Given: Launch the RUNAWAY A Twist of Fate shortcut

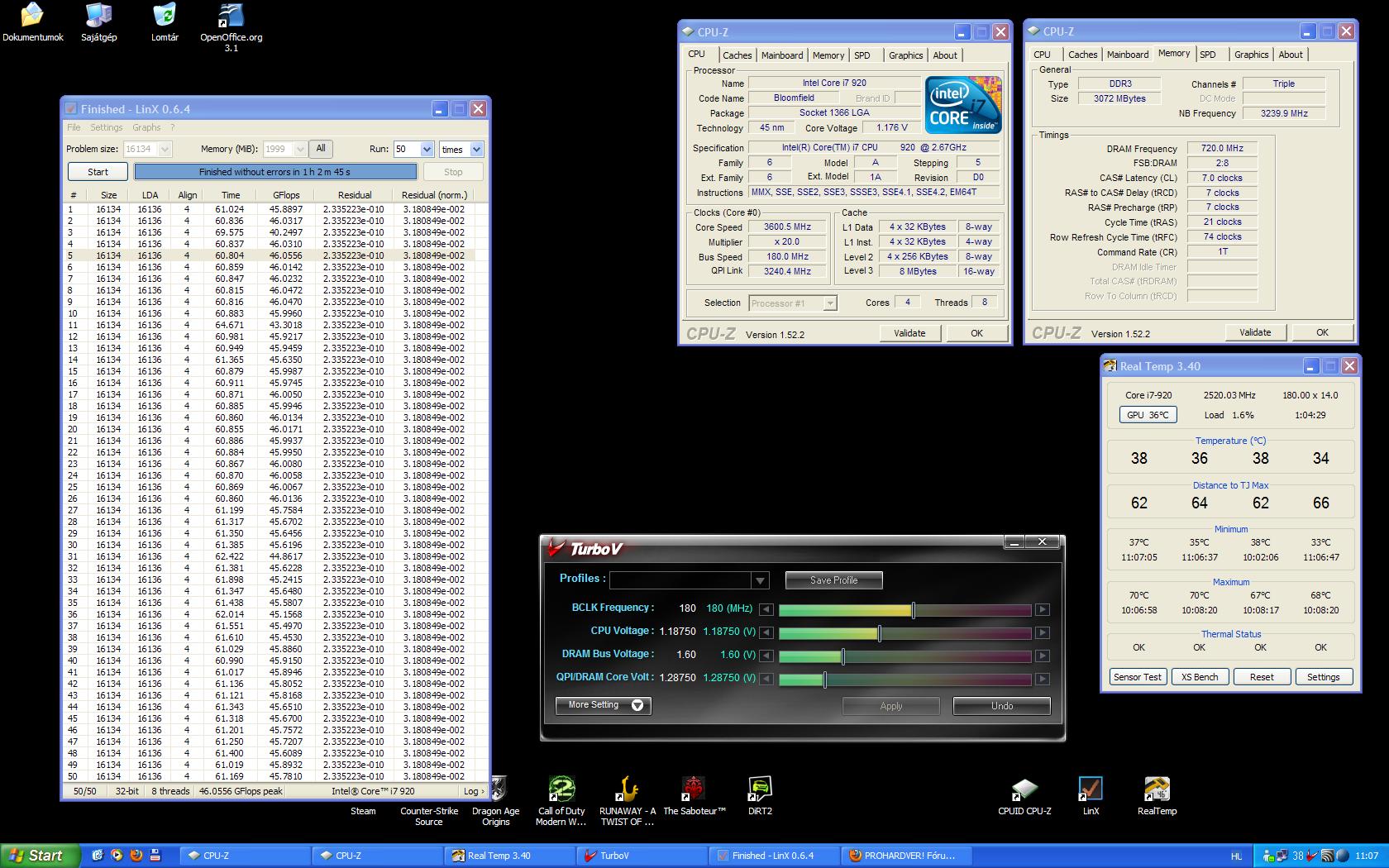Looking at the screenshot, I should click(x=628, y=801).
